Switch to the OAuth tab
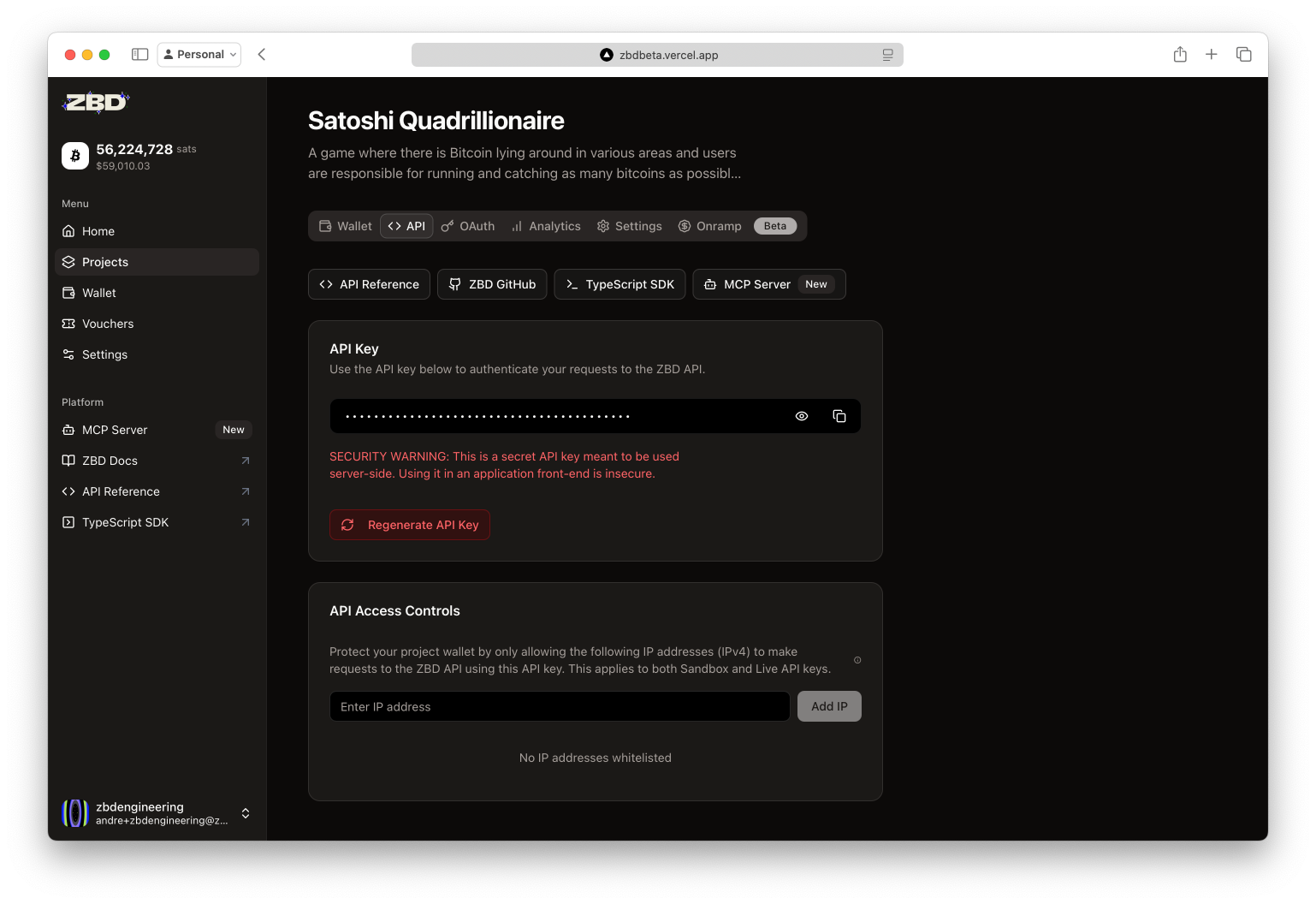Screen dimensions: 1316x904 [467, 226]
